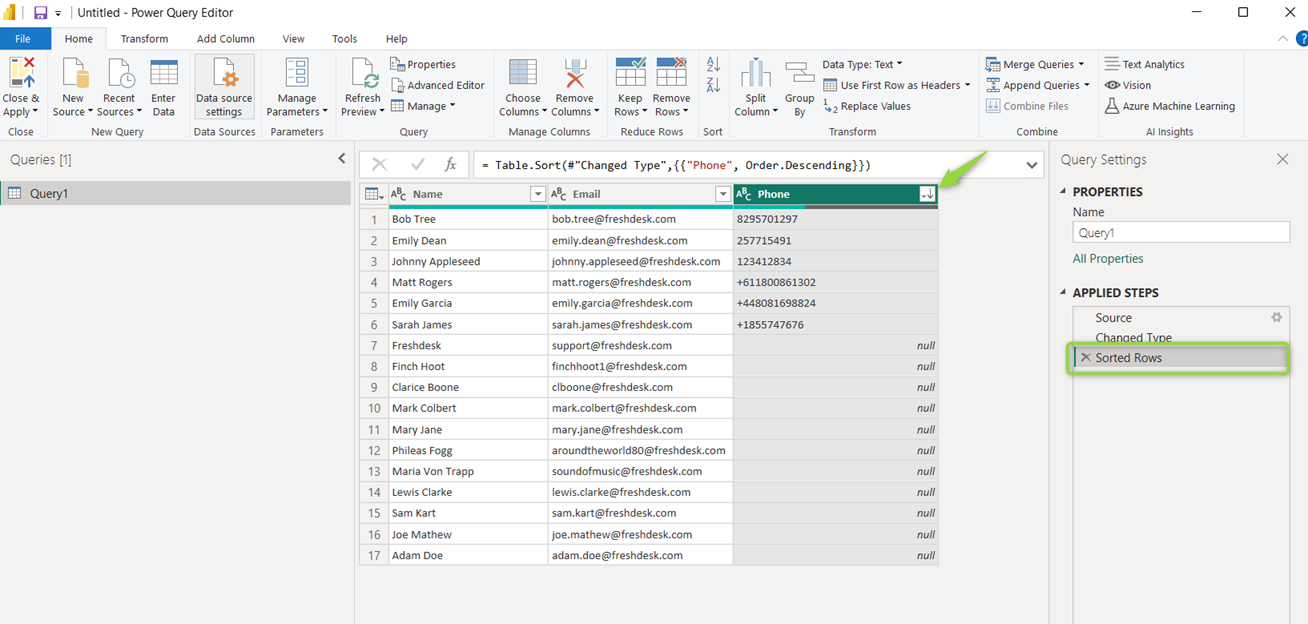This screenshot has width=1308, height=624.
Task: Click the Manage Parameters icon
Action: tap(297, 73)
